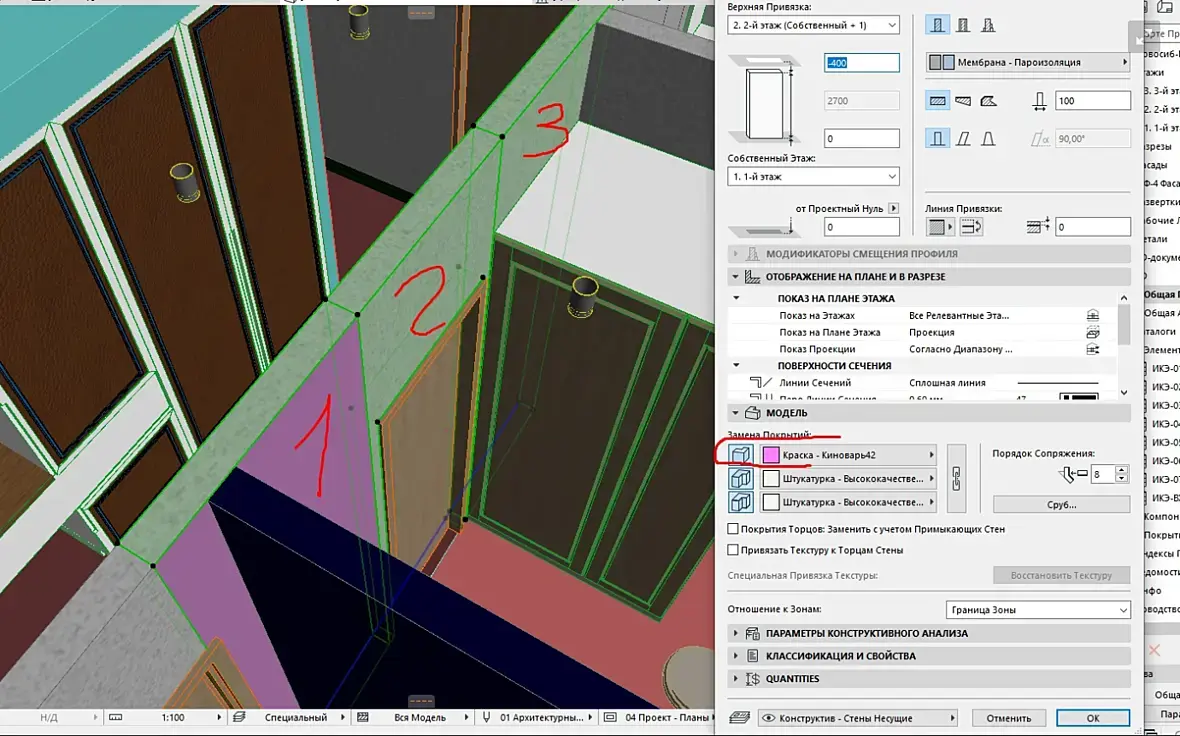Click the pen set icon beside 01 Архитектурны
This screenshot has height=736, width=1180.
point(486,717)
